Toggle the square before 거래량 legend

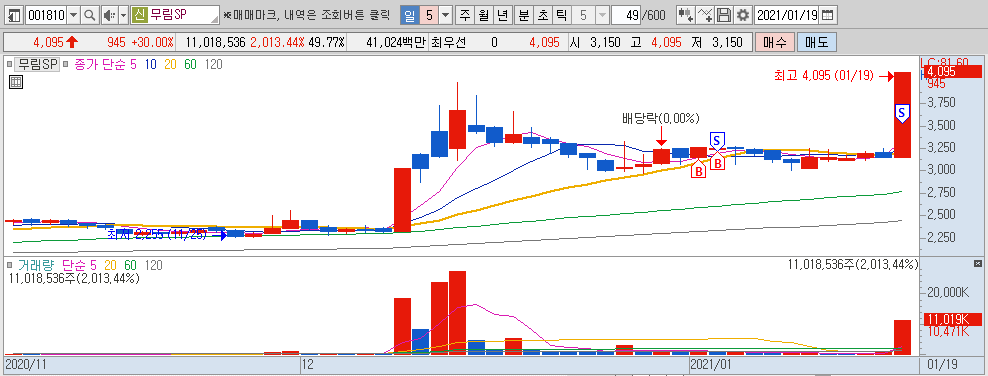pyautogui.click(x=9, y=265)
